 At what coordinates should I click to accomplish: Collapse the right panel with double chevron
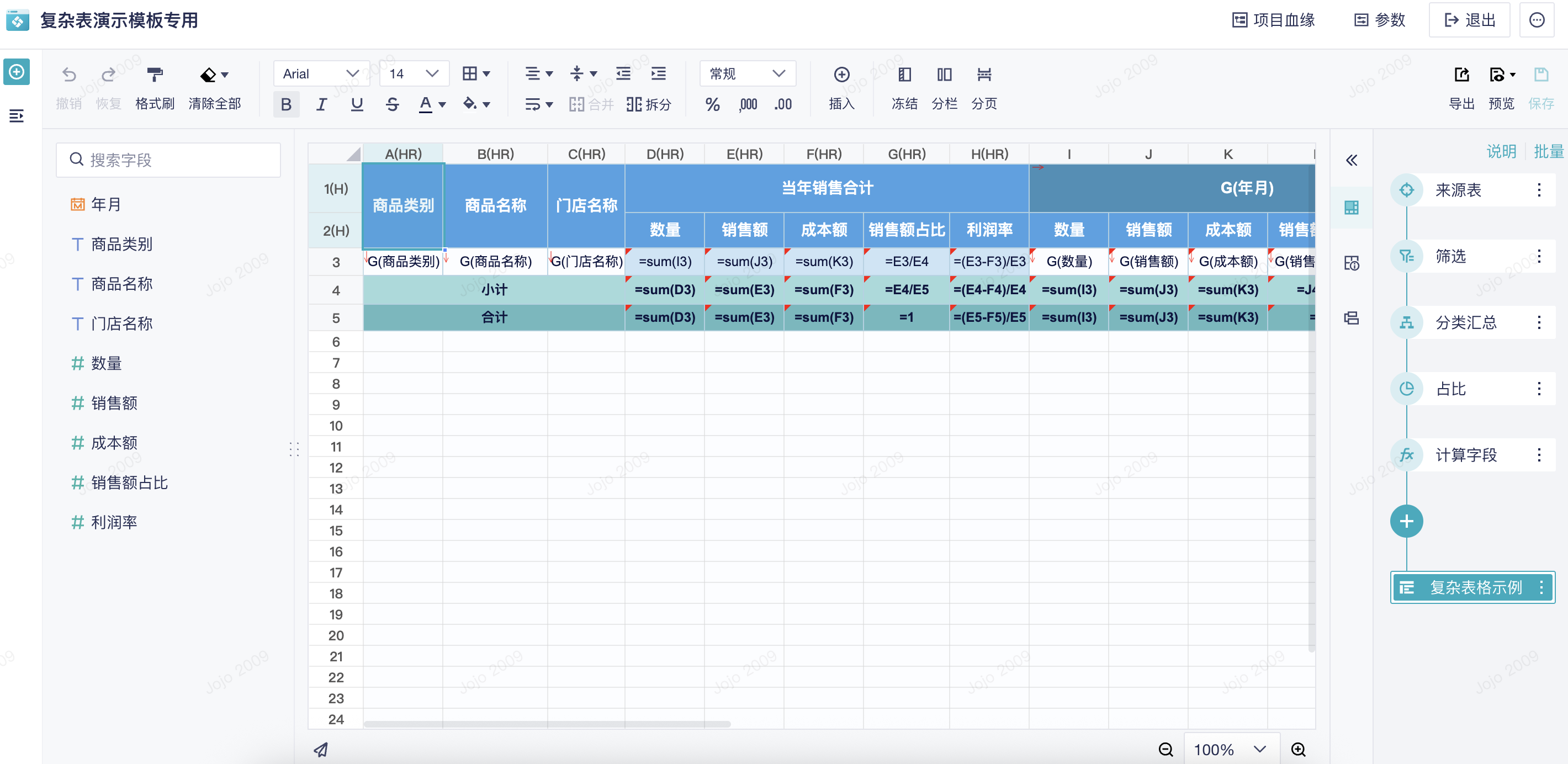tap(1352, 161)
